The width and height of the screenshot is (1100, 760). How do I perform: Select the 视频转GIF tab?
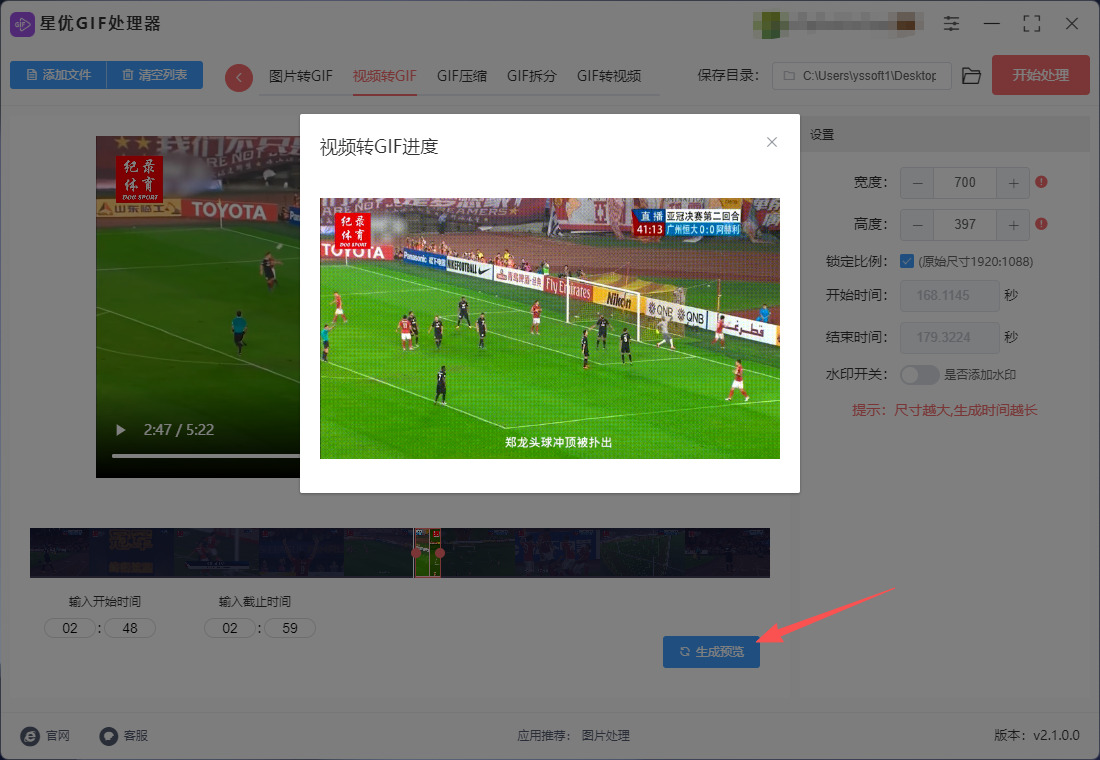(384, 76)
